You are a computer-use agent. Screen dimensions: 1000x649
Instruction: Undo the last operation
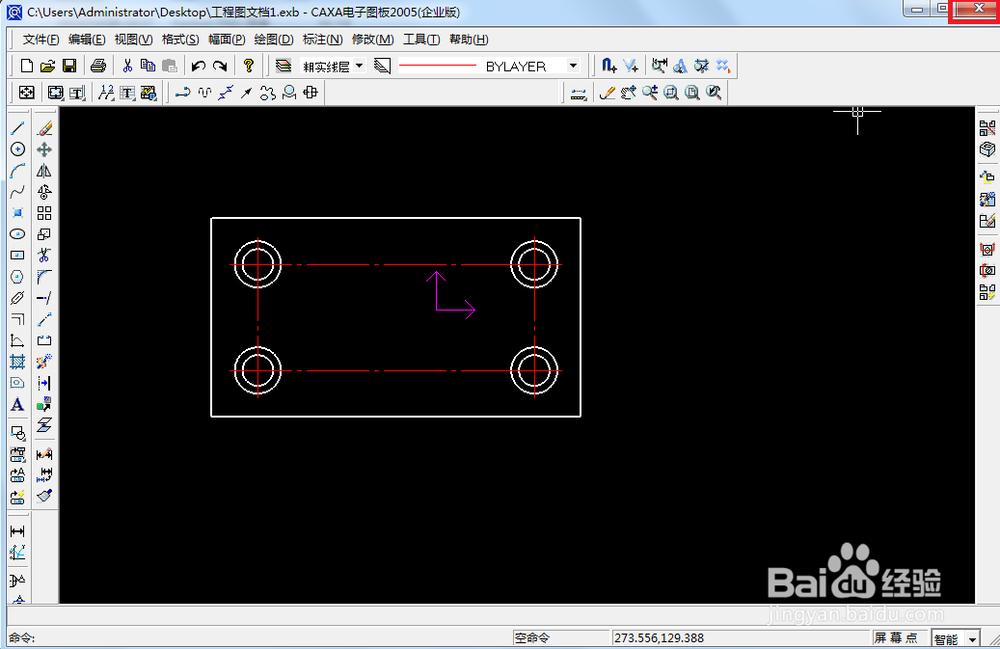pyautogui.click(x=198, y=66)
